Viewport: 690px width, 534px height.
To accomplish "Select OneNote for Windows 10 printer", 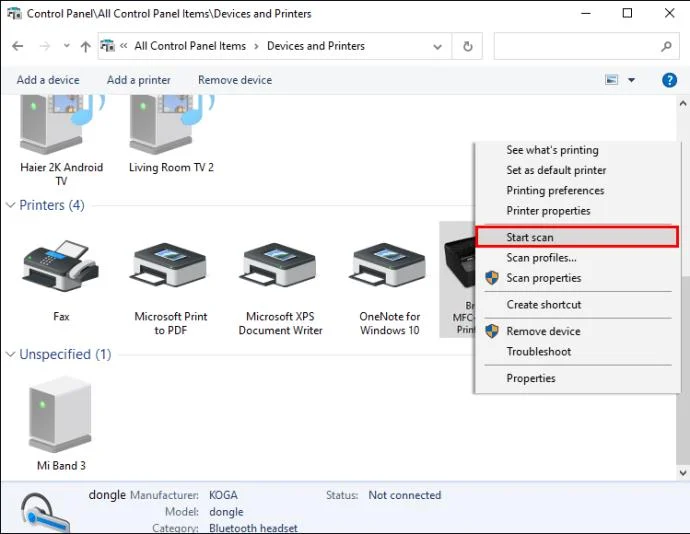I will [x=389, y=288].
